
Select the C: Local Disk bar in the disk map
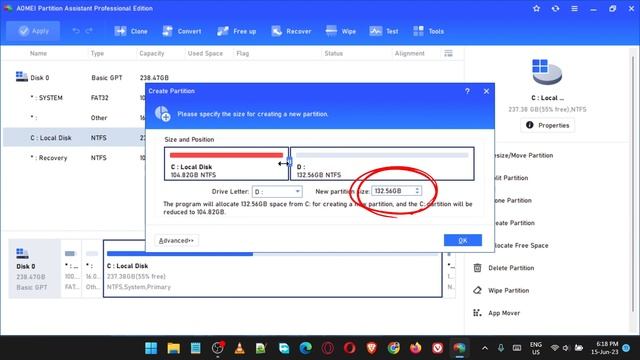[x=273, y=269]
